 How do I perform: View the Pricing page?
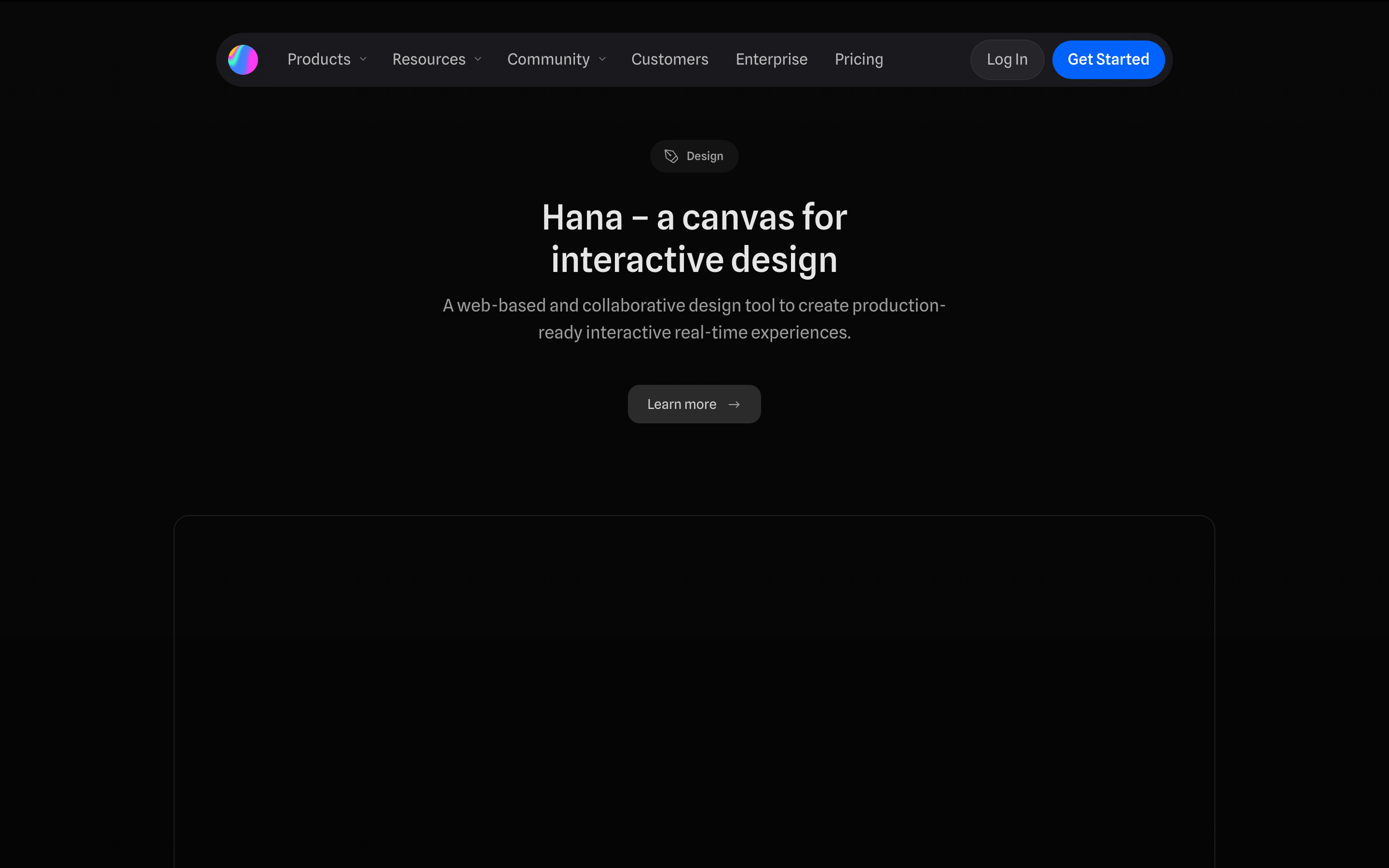pos(858,59)
